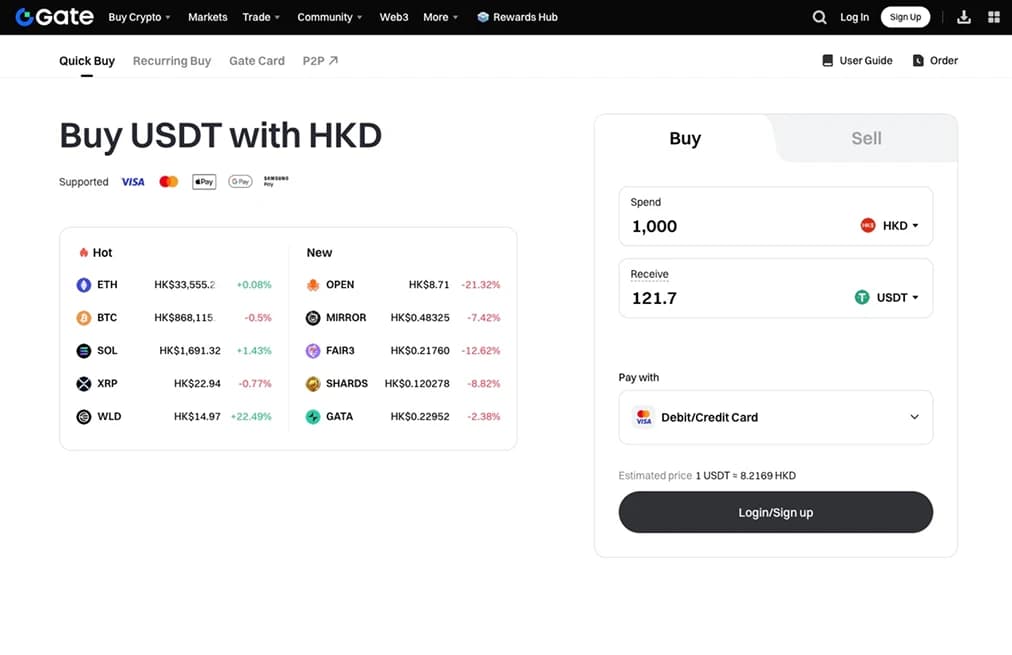
Task: Open the HKD currency dropdown
Action: pos(889,226)
